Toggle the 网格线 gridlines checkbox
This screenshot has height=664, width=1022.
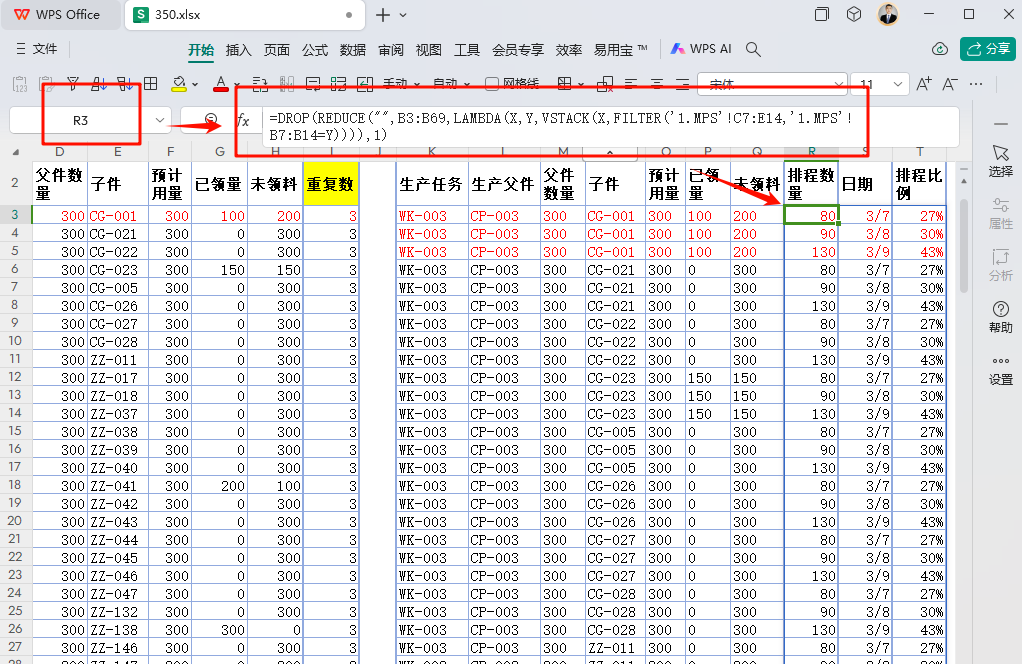pyautogui.click(x=492, y=84)
